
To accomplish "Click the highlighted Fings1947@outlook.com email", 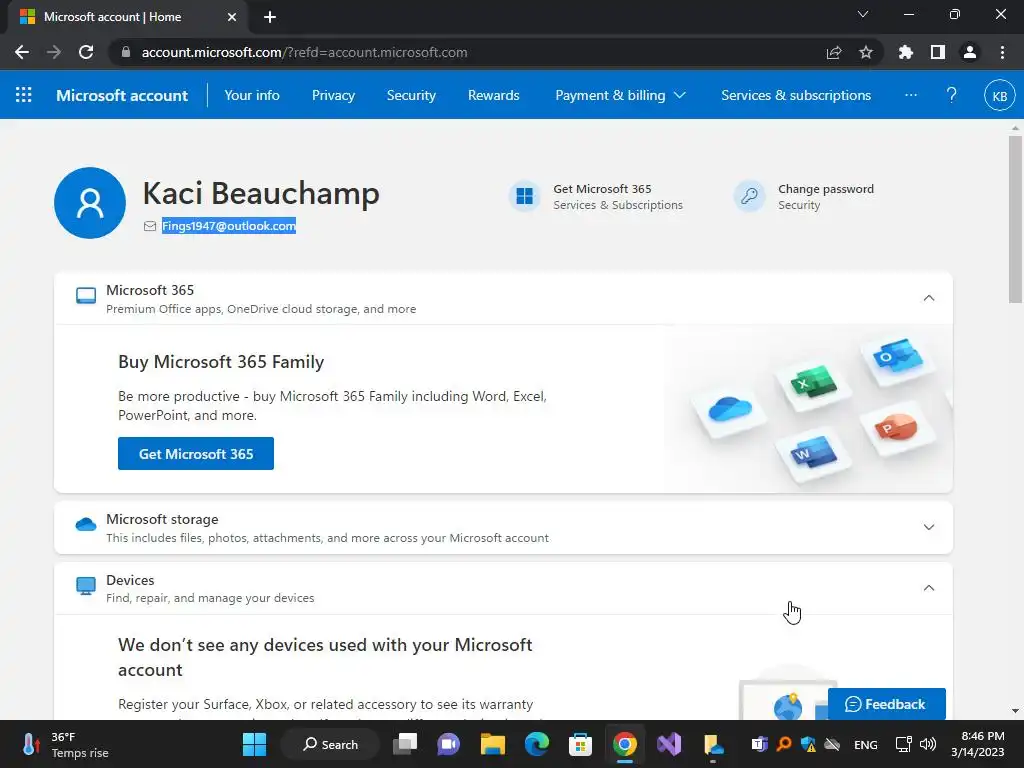I will point(229,226).
